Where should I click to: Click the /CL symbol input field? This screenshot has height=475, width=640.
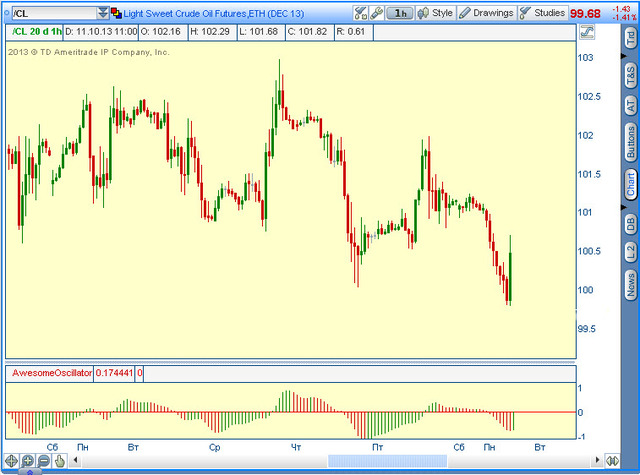tap(54, 13)
